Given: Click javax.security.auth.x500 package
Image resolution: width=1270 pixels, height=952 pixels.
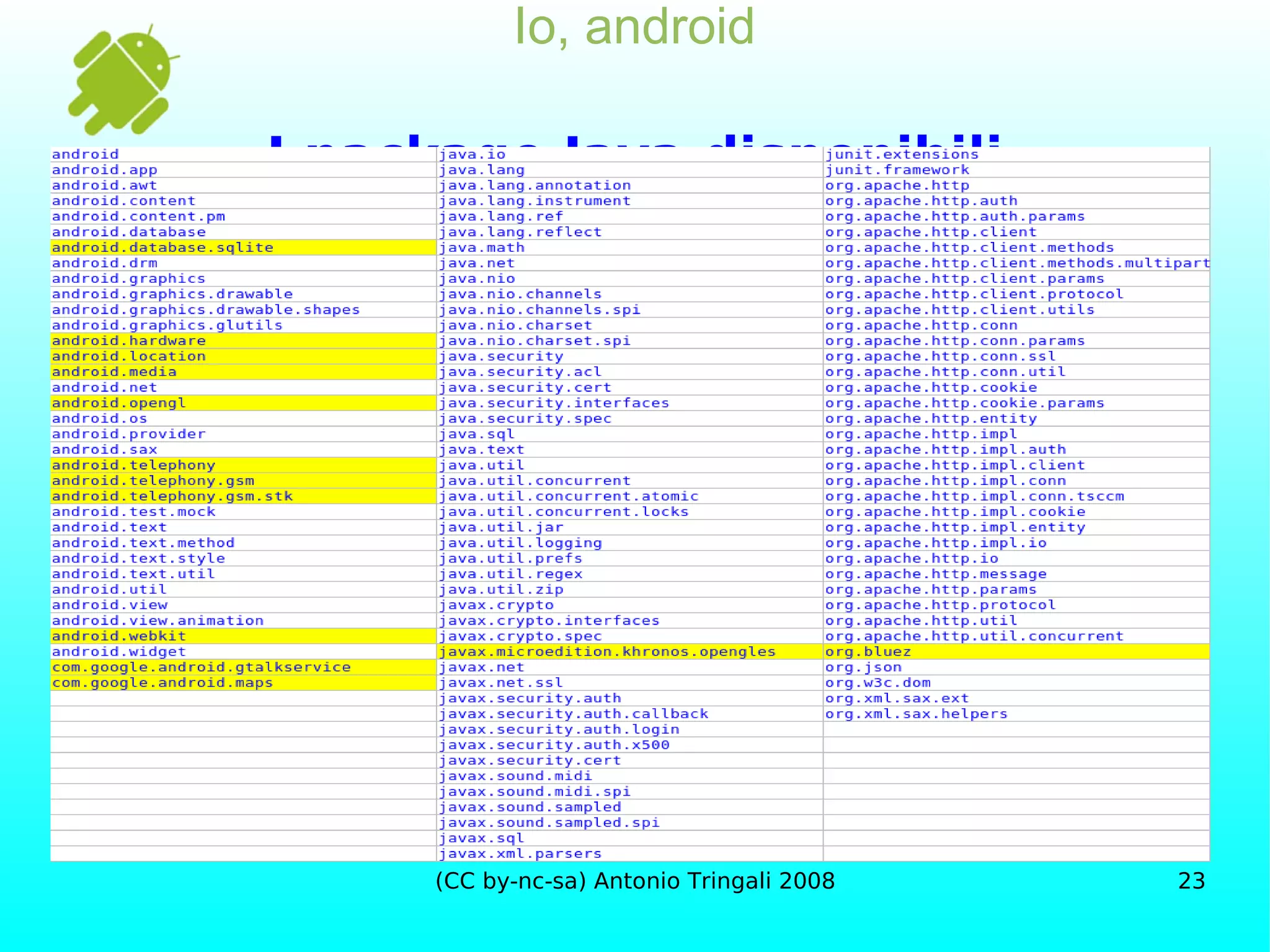Looking at the screenshot, I should coord(630,745).
